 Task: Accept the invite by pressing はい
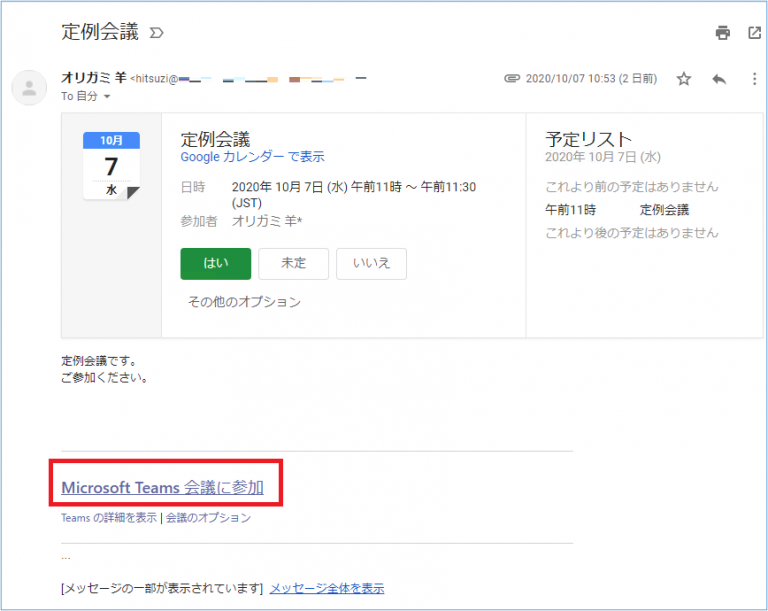tap(215, 263)
